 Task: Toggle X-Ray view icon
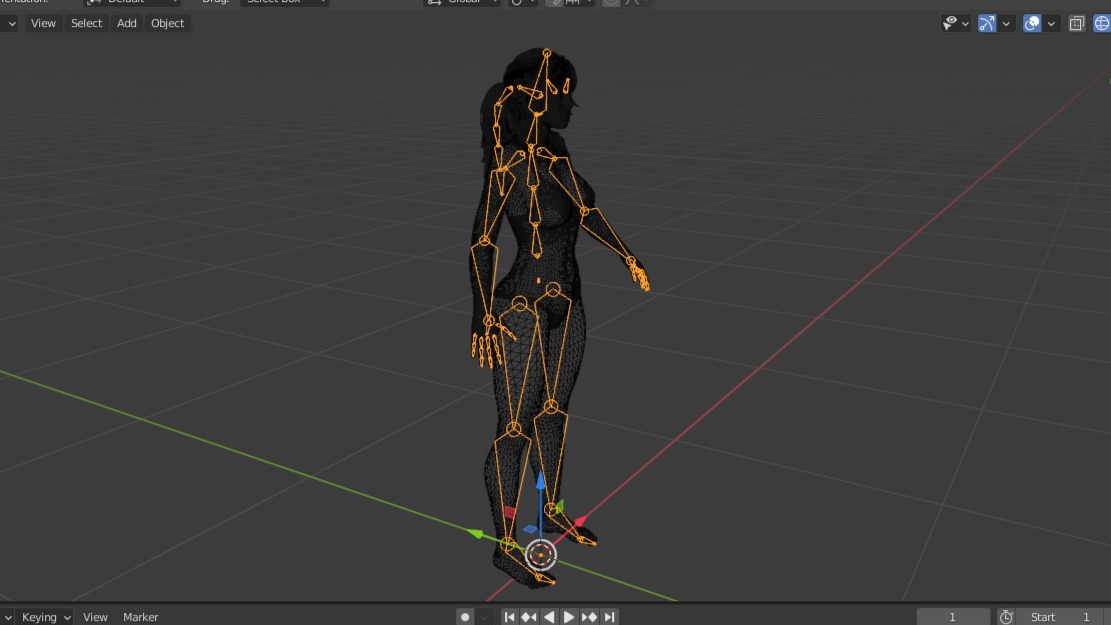(x=1077, y=23)
